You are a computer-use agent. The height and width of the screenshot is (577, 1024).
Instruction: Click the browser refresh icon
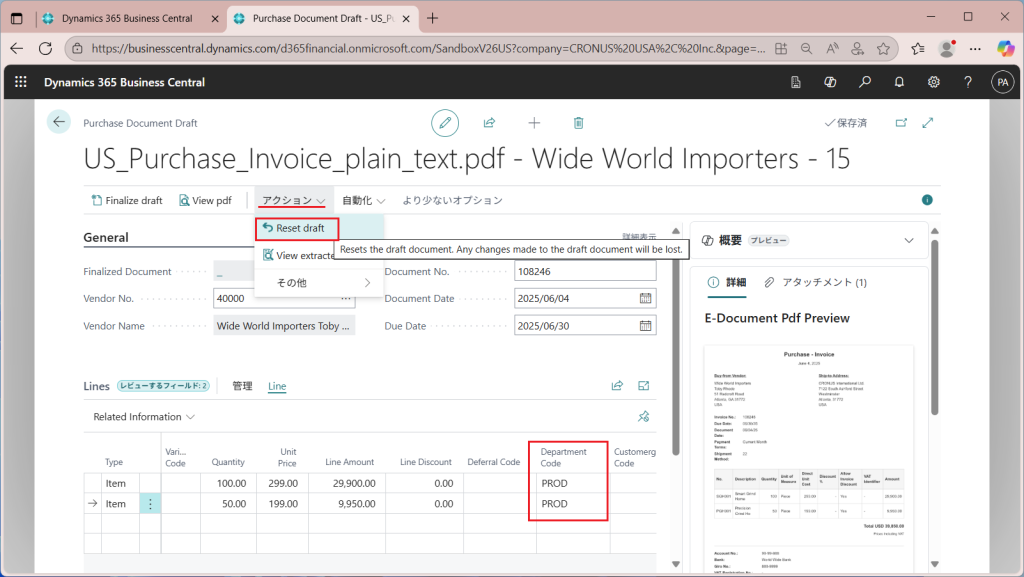45,48
